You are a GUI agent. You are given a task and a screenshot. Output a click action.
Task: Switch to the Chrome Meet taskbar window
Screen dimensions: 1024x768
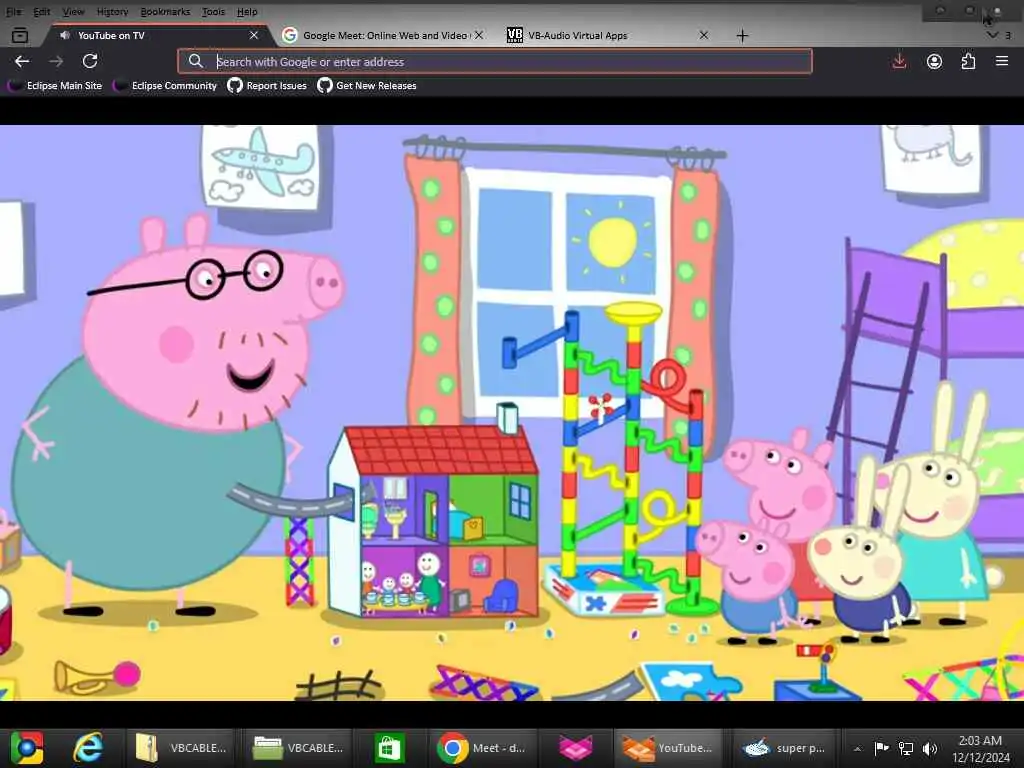click(x=482, y=748)
